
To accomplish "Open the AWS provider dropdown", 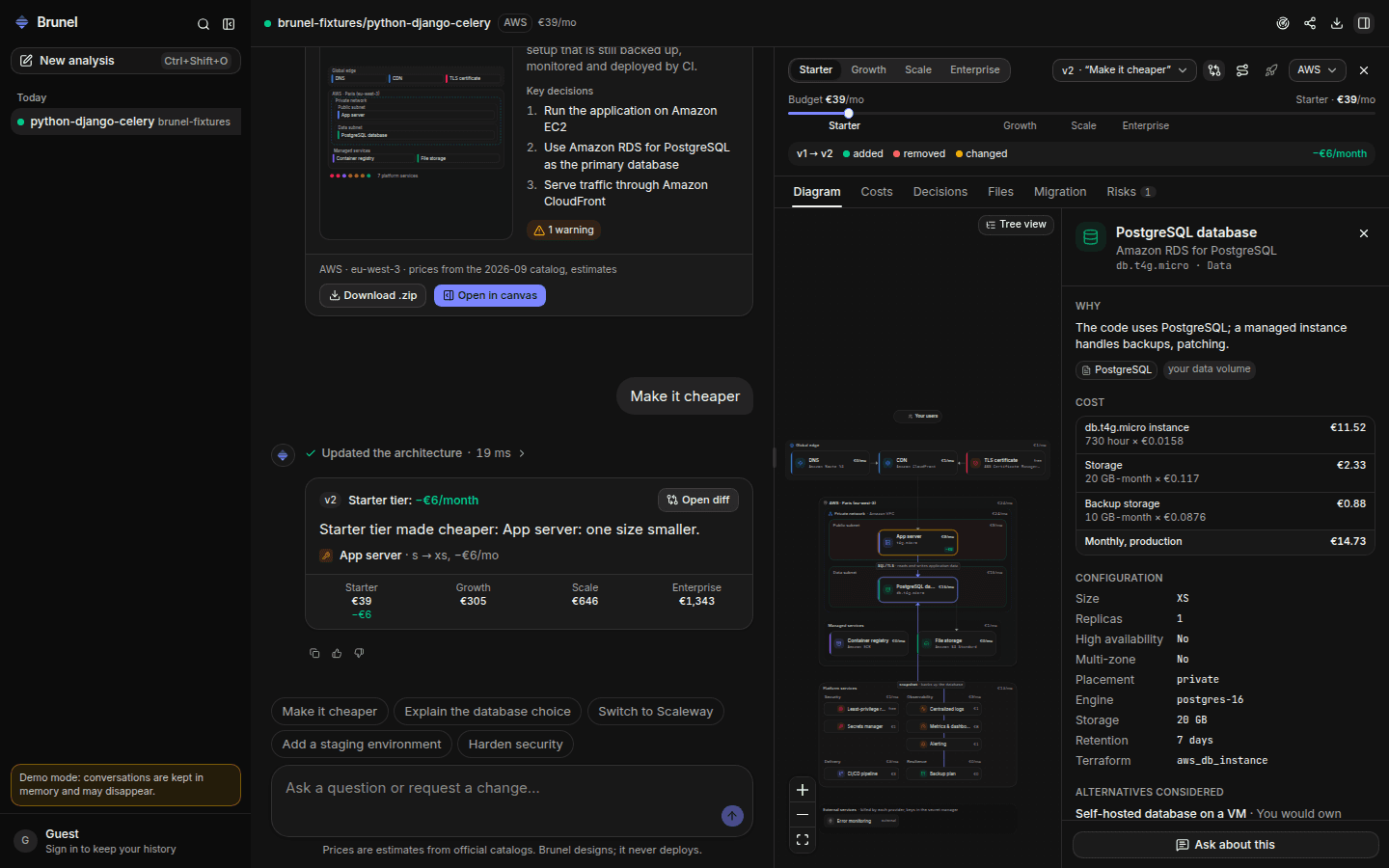I will [1317, 70].
